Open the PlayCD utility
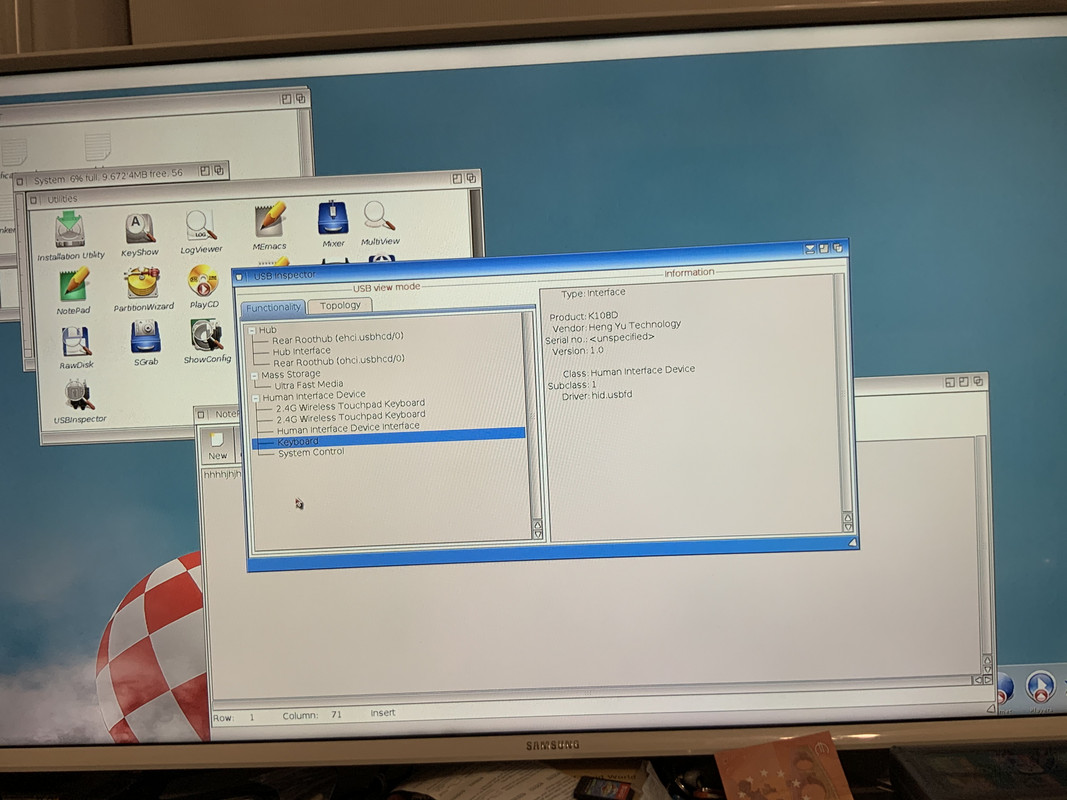Image resolution: width=1067 pixels, height=800 pixels. [203, 286]
